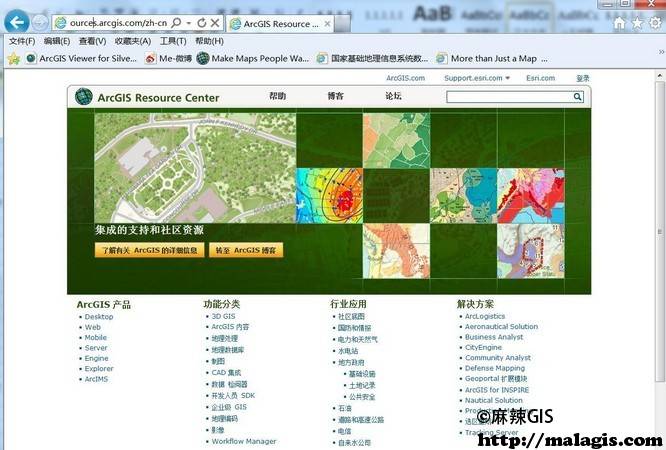
Task: Click the stop loading X in the address bar
Action: coord(215,23)
